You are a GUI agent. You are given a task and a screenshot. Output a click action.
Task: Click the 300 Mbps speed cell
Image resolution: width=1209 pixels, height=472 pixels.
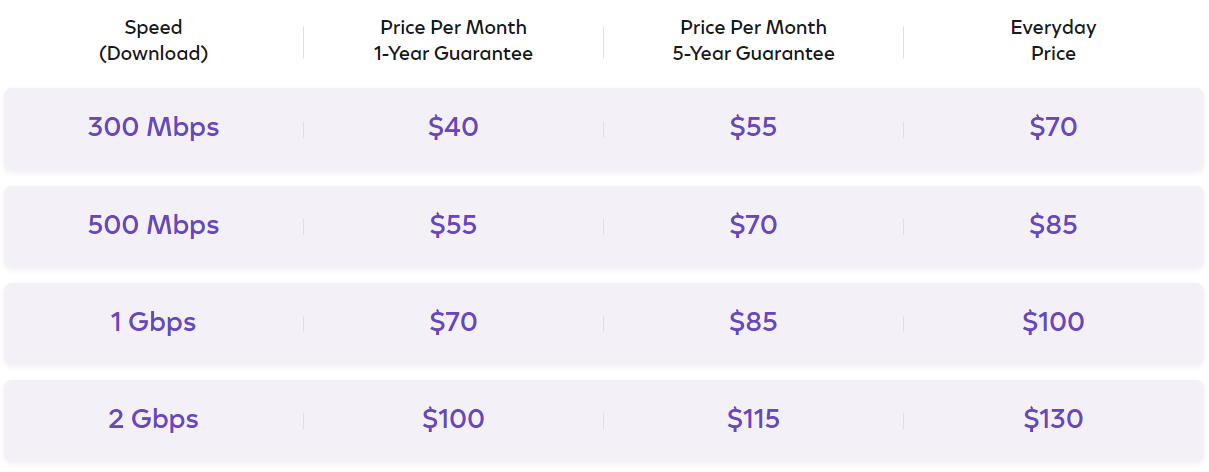[153, 128]
